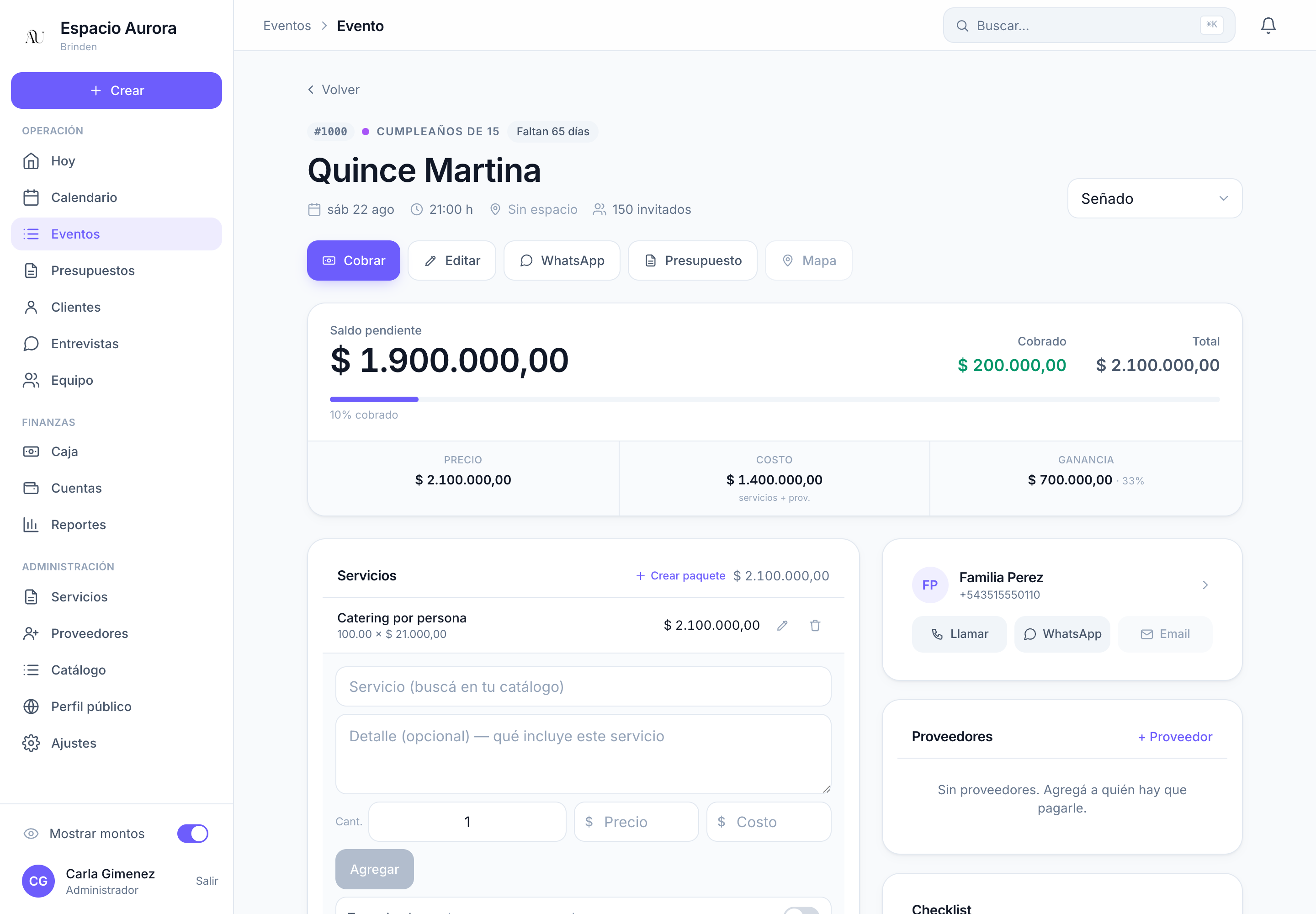Open the Presupuesto button

click(x=692, y=260)
